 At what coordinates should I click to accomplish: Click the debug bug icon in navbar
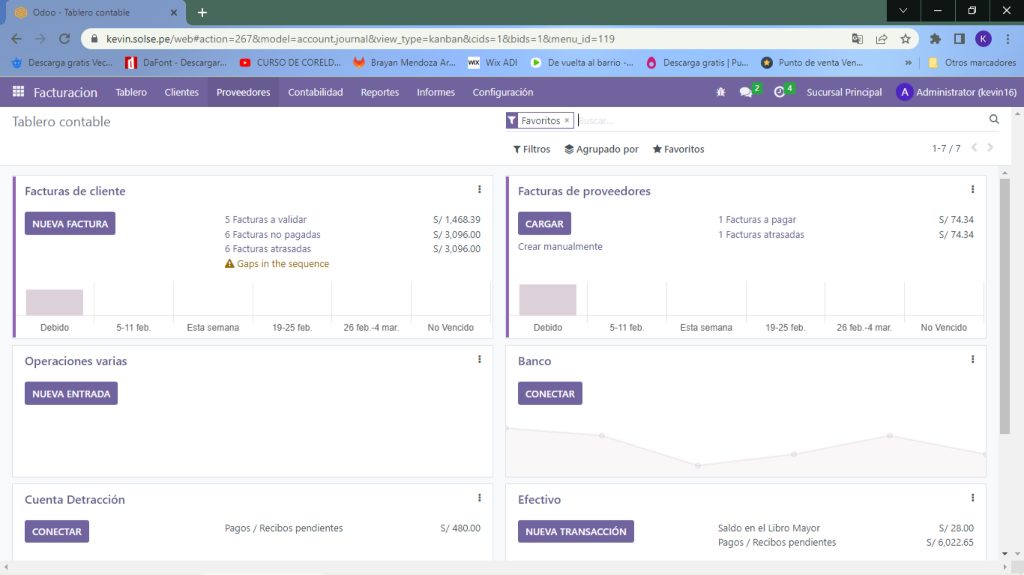721,92
